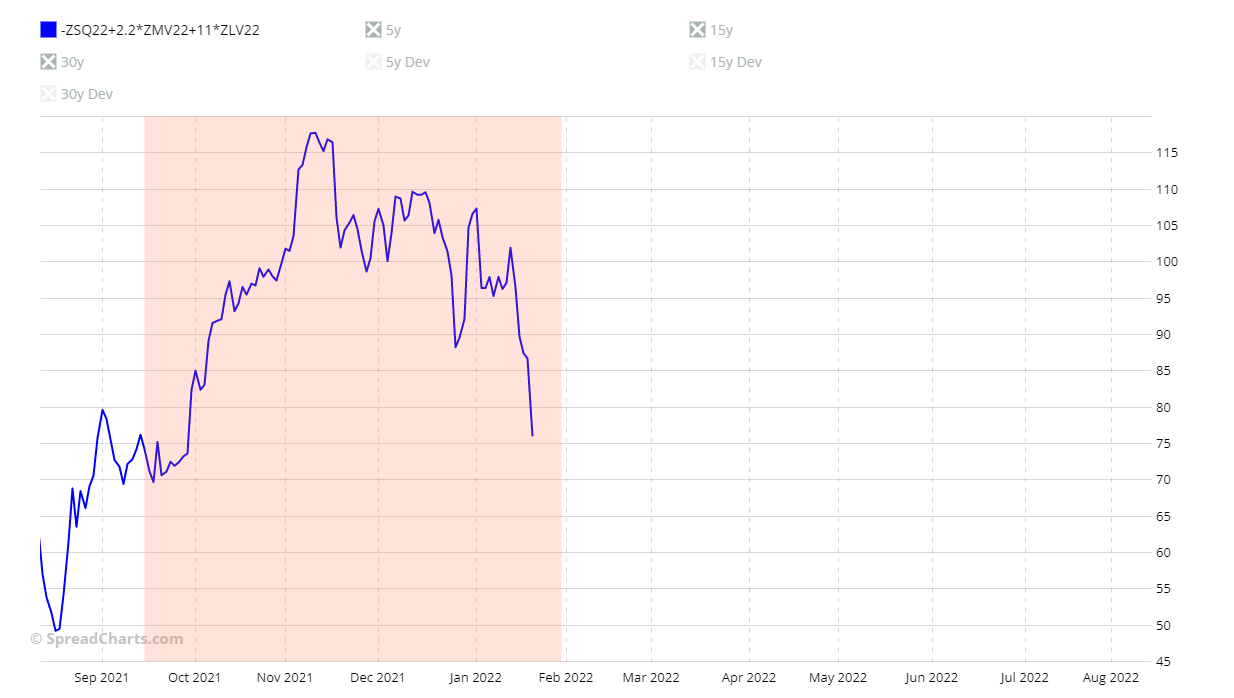Show the 30y average series label
The image size is (1234, 698).
pos(72,62)
